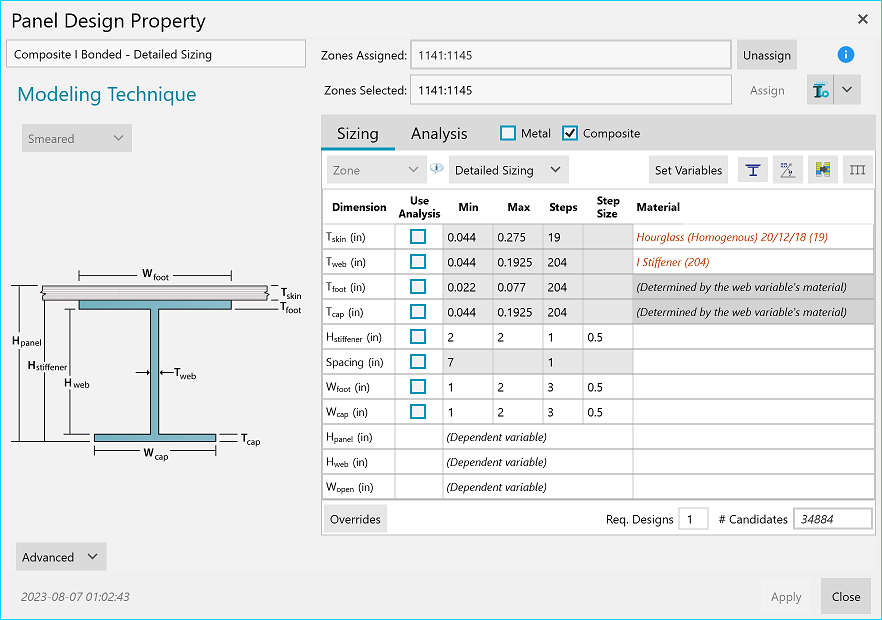This screenshot has width=882, height=620.
Task: Toggle Use Analysis checkbox for Hstiffener row
Action: (x=418, y=336)
